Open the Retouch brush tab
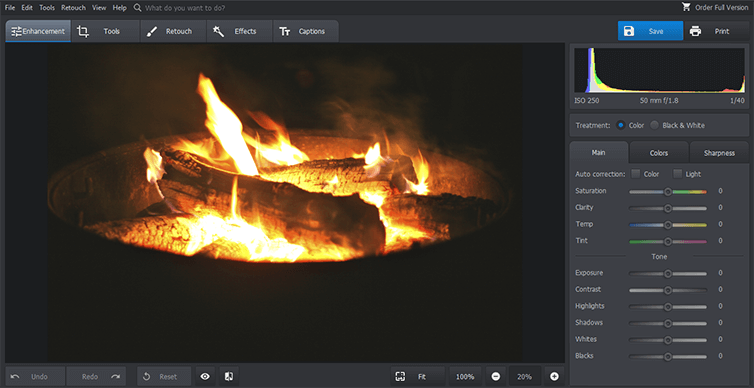 [x=173, y=31]
